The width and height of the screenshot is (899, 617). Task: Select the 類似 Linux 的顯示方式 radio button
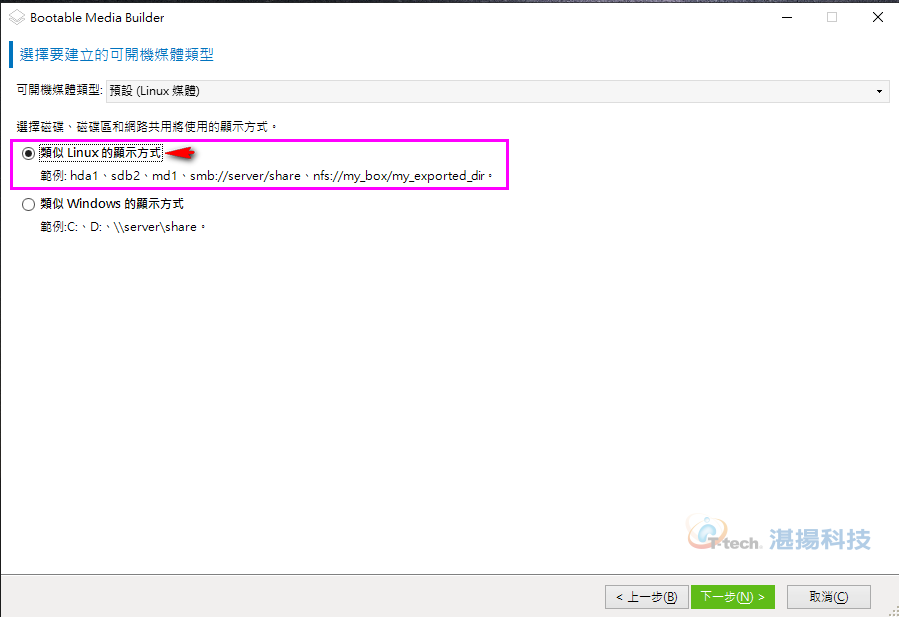click(28, 154)
